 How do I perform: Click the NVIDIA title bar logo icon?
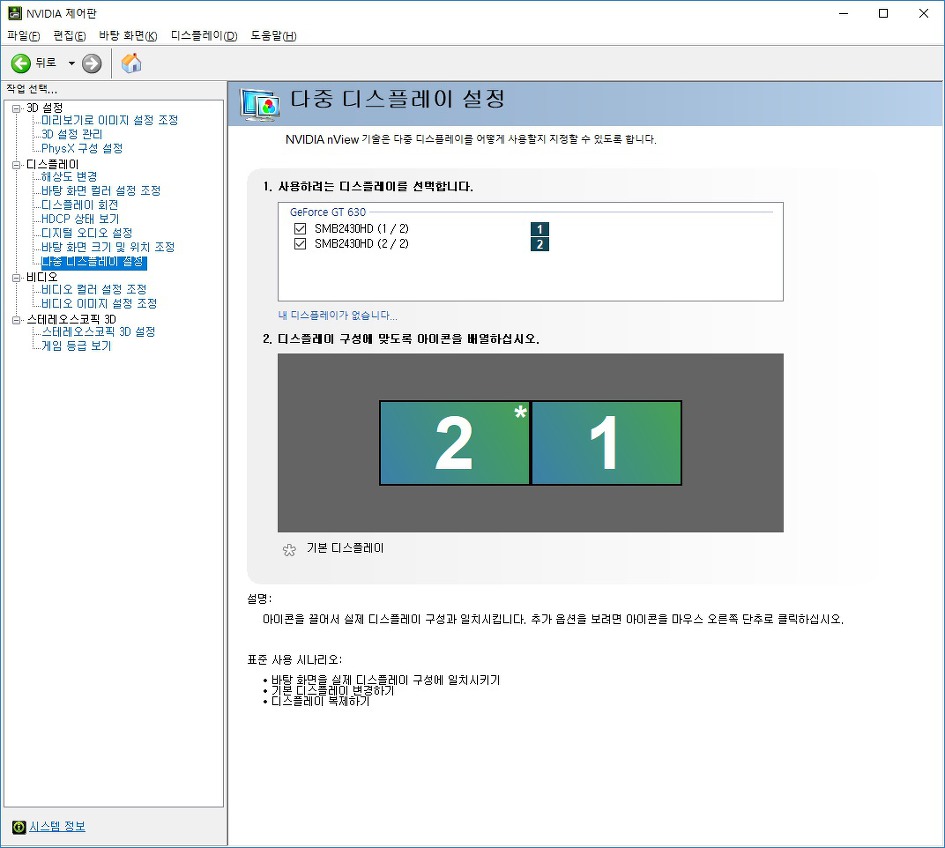[x=14, y=13]
